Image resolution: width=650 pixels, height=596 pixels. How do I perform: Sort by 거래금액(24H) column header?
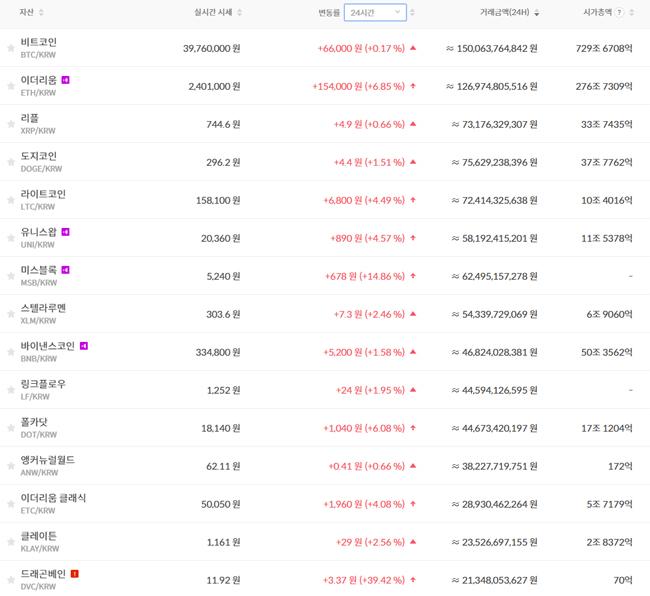point(507,12)
